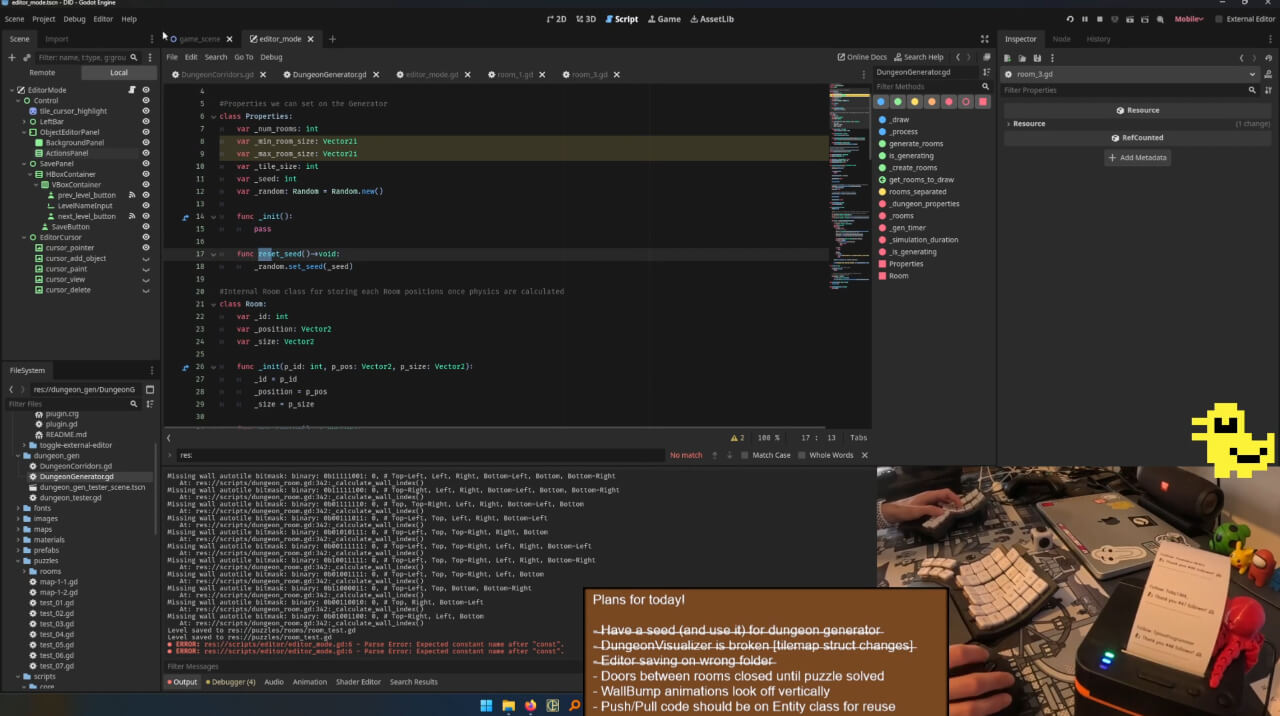Stop the running project
1280x716 pixels.
1100,19
